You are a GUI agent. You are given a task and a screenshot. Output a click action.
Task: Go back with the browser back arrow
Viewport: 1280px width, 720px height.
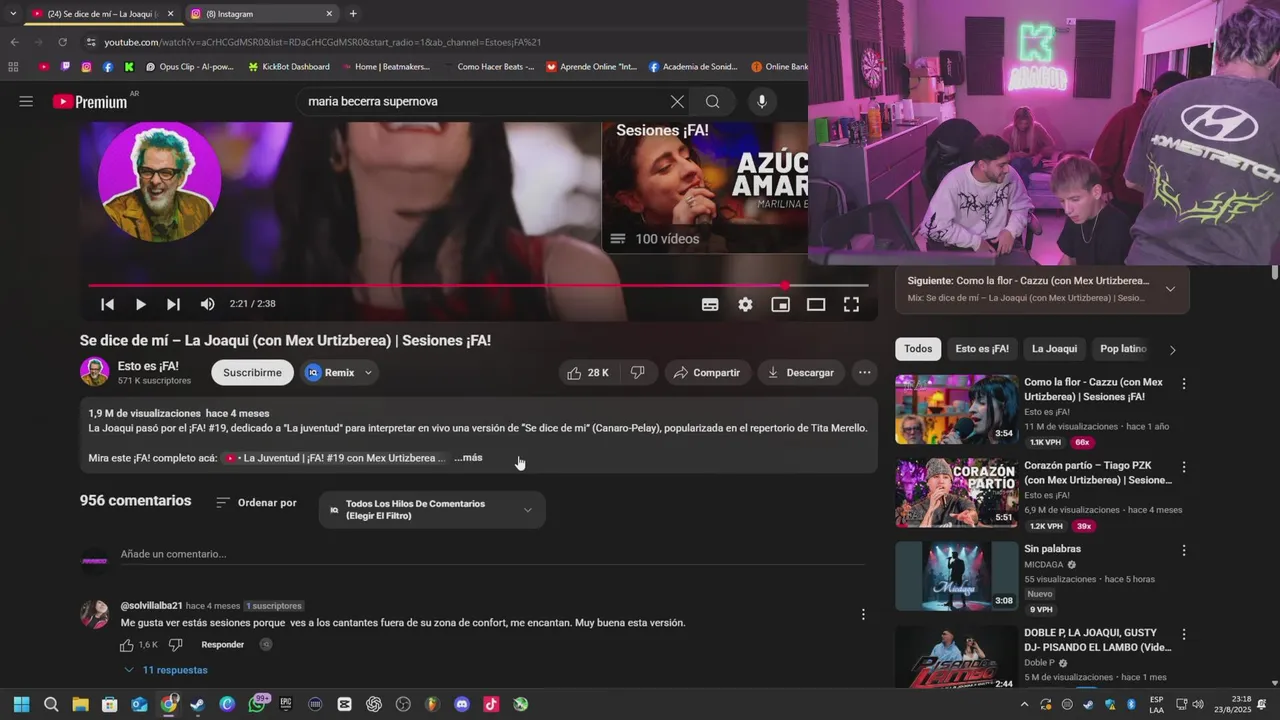[14, 42]
